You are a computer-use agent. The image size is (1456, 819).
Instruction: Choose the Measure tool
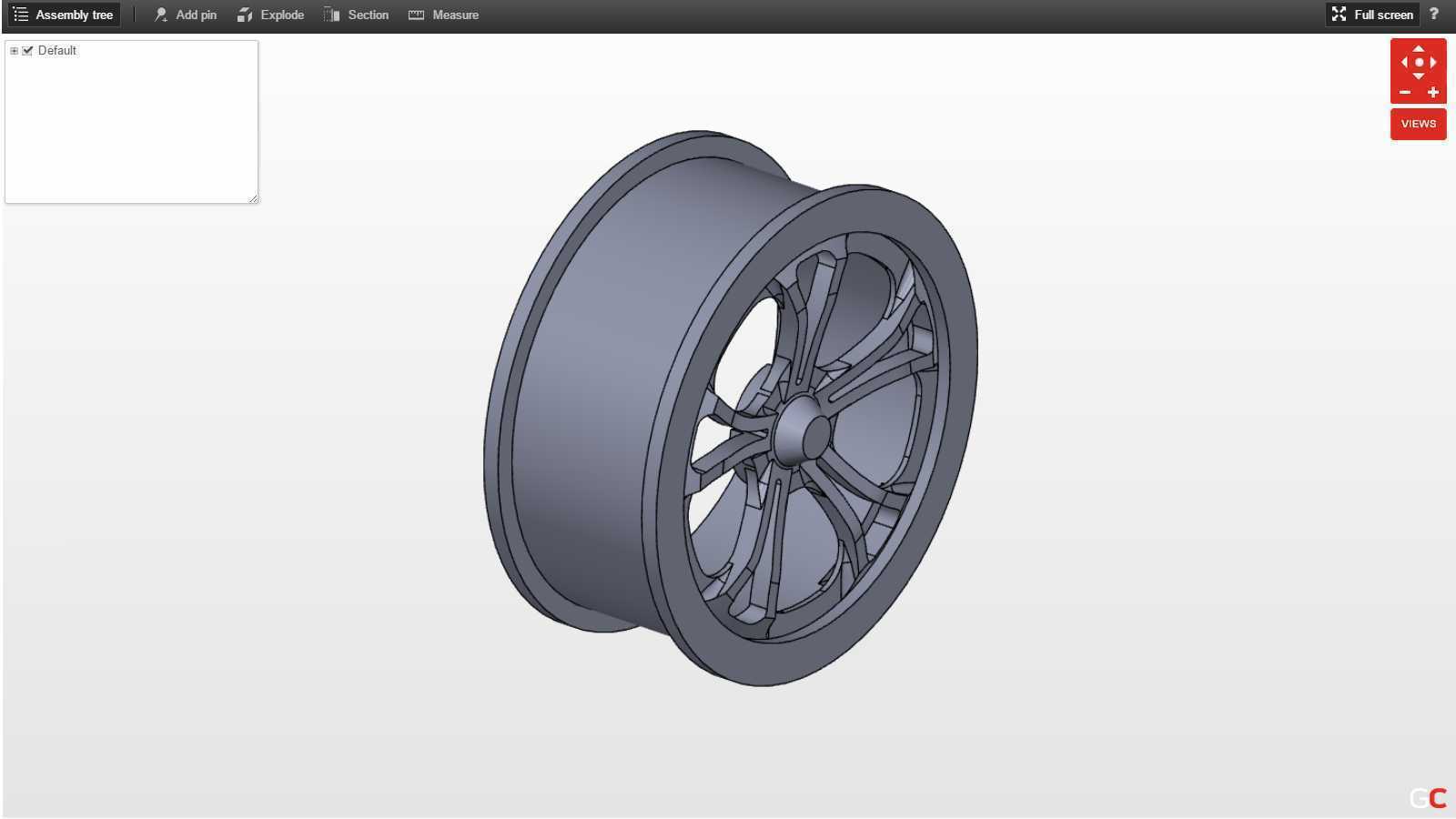pyautogui.click(x=444, y=15)
